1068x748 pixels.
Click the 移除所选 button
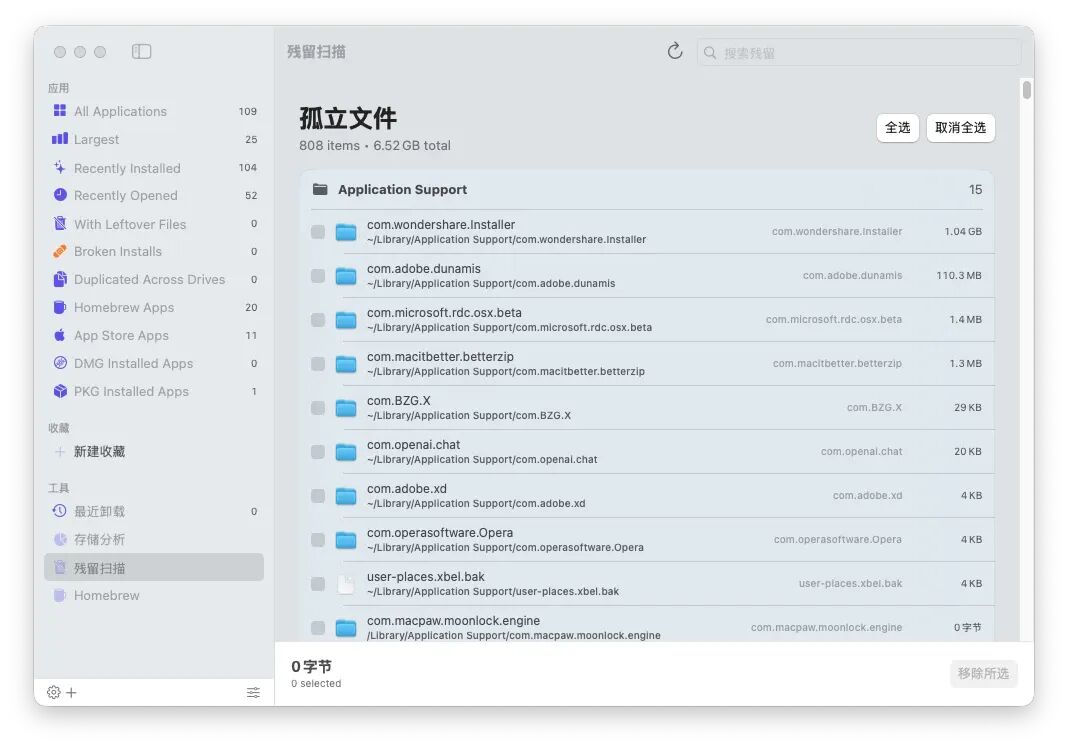[x=984, y=673]
